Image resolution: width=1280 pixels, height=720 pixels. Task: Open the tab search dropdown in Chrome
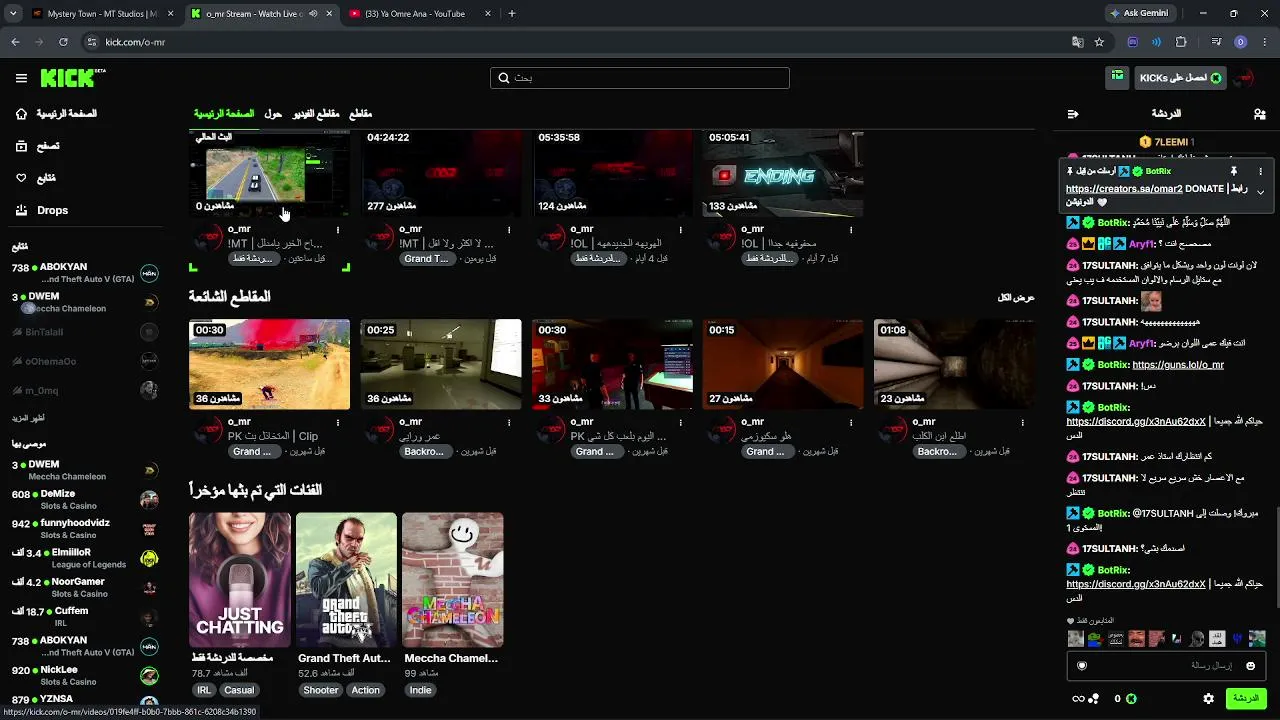click(x=13, y=14)
